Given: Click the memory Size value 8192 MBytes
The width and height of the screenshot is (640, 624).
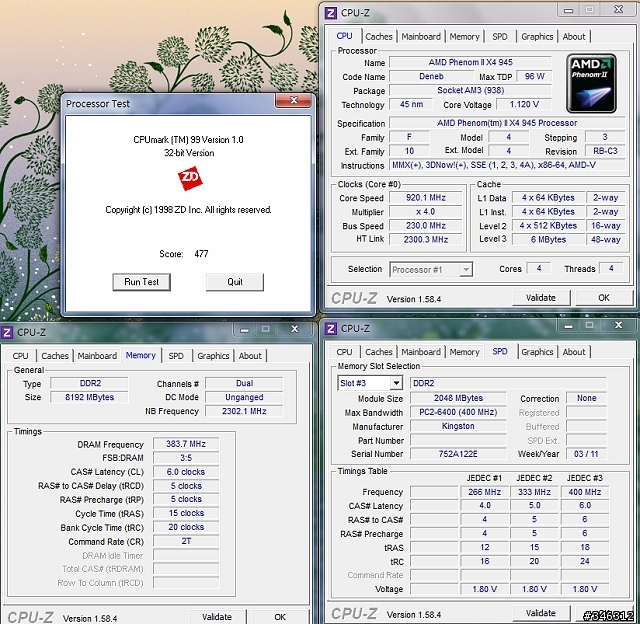Looking at the screenshot, I should point(89,397).
